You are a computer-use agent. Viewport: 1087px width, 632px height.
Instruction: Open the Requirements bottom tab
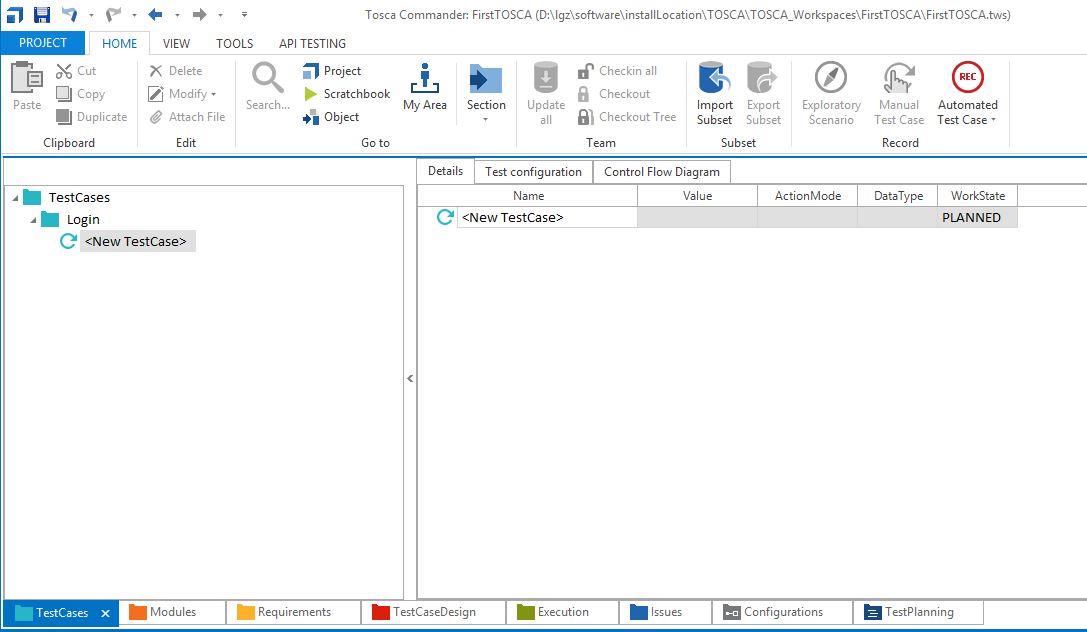(293, 612)
